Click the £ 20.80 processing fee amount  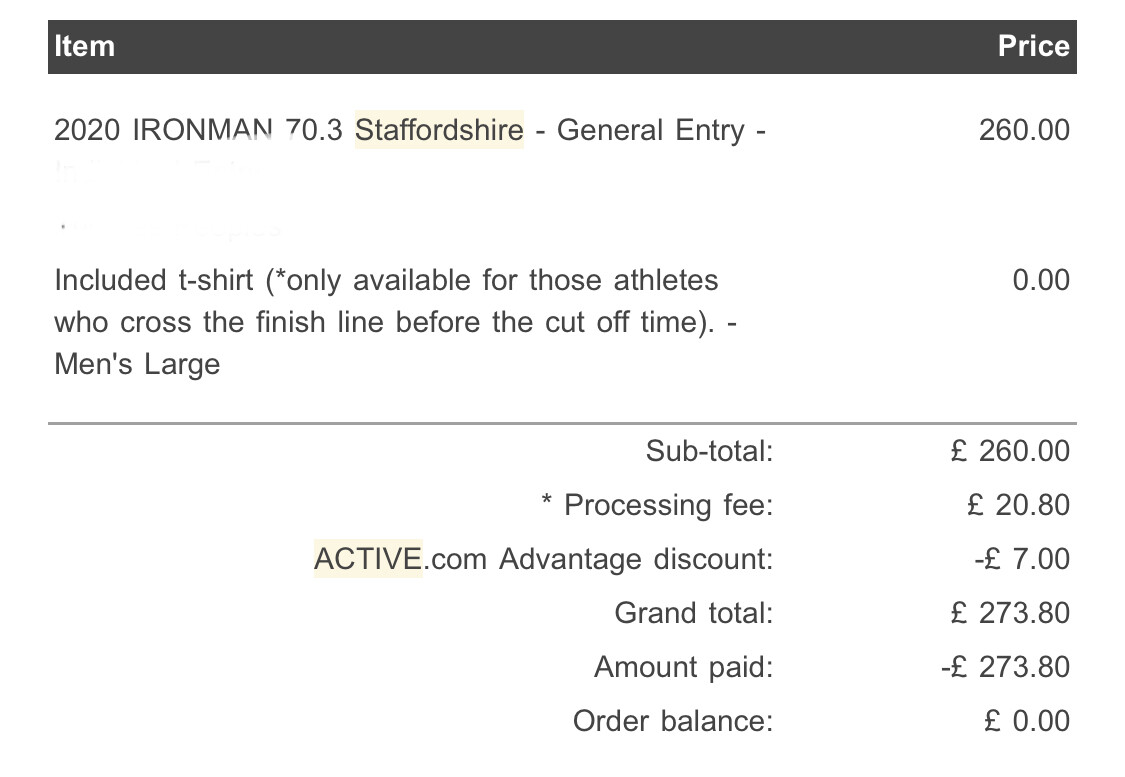[x=1018, y=505]
